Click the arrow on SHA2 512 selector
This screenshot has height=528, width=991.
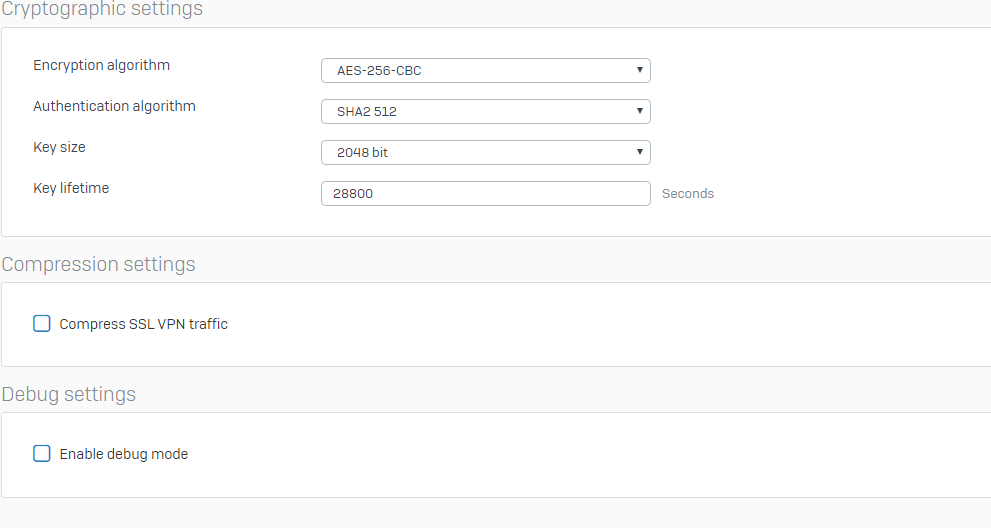[x=639, y=112]
